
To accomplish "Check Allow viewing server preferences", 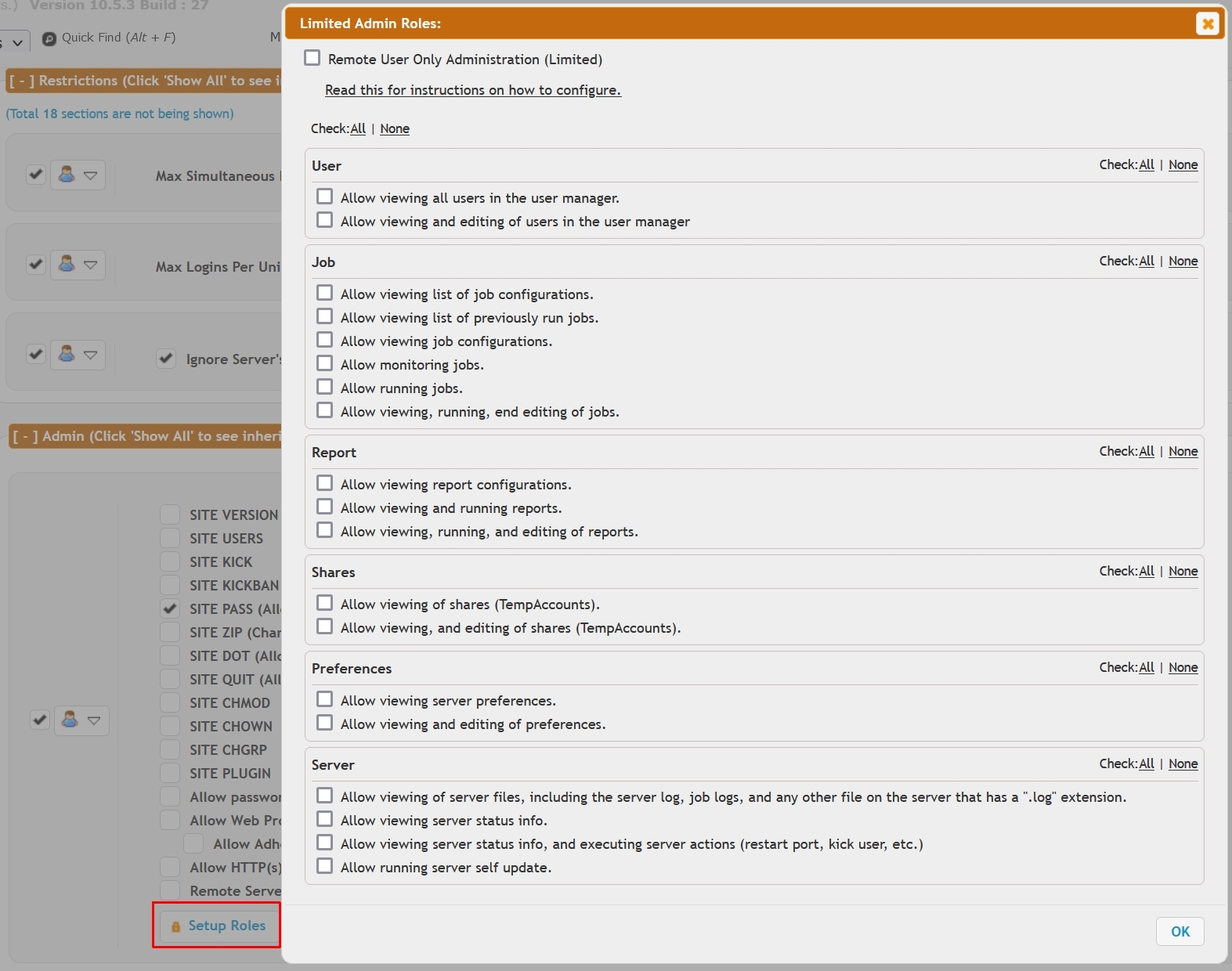I will (x=325, y=699).
